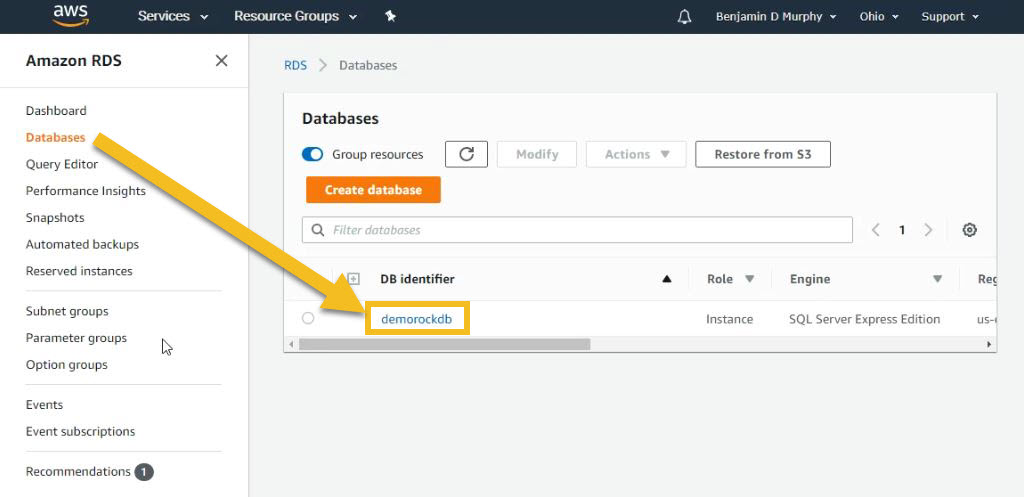Screen dimensions: 1024x497
Task: Open Option groups in sidebar
Action: [67, 365]
